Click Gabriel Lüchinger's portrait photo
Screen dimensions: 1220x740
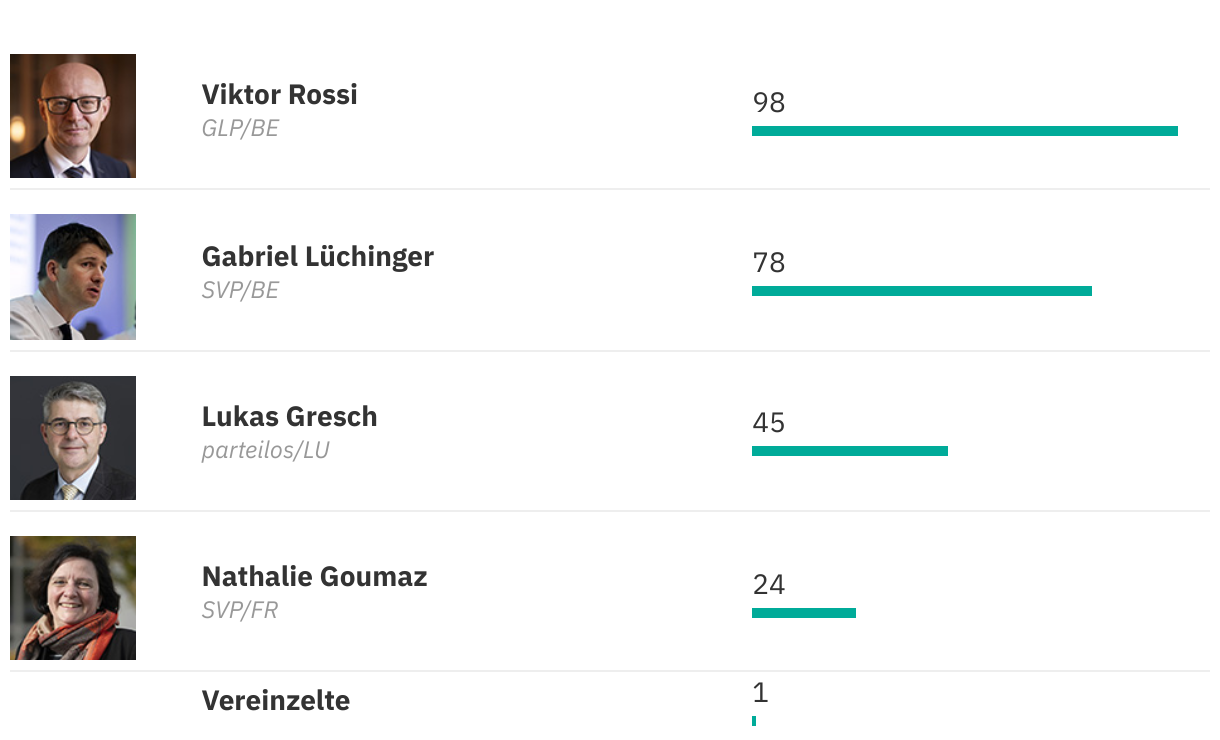[x=73, y=277]
